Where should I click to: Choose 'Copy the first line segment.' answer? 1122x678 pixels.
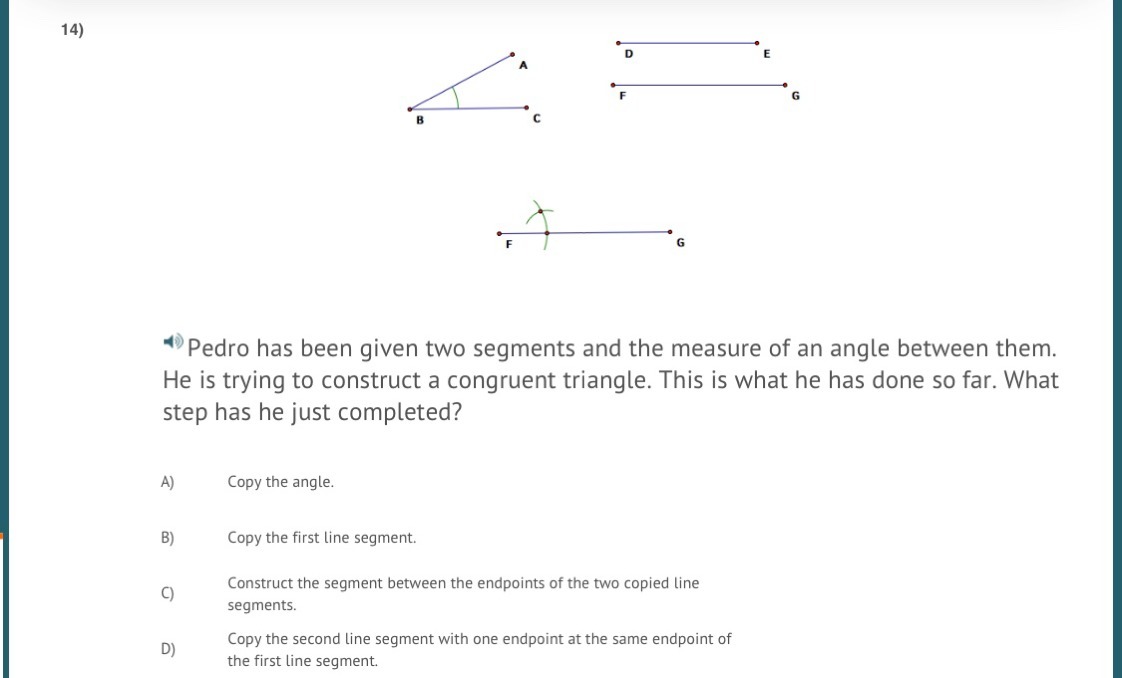coord(321,538)
